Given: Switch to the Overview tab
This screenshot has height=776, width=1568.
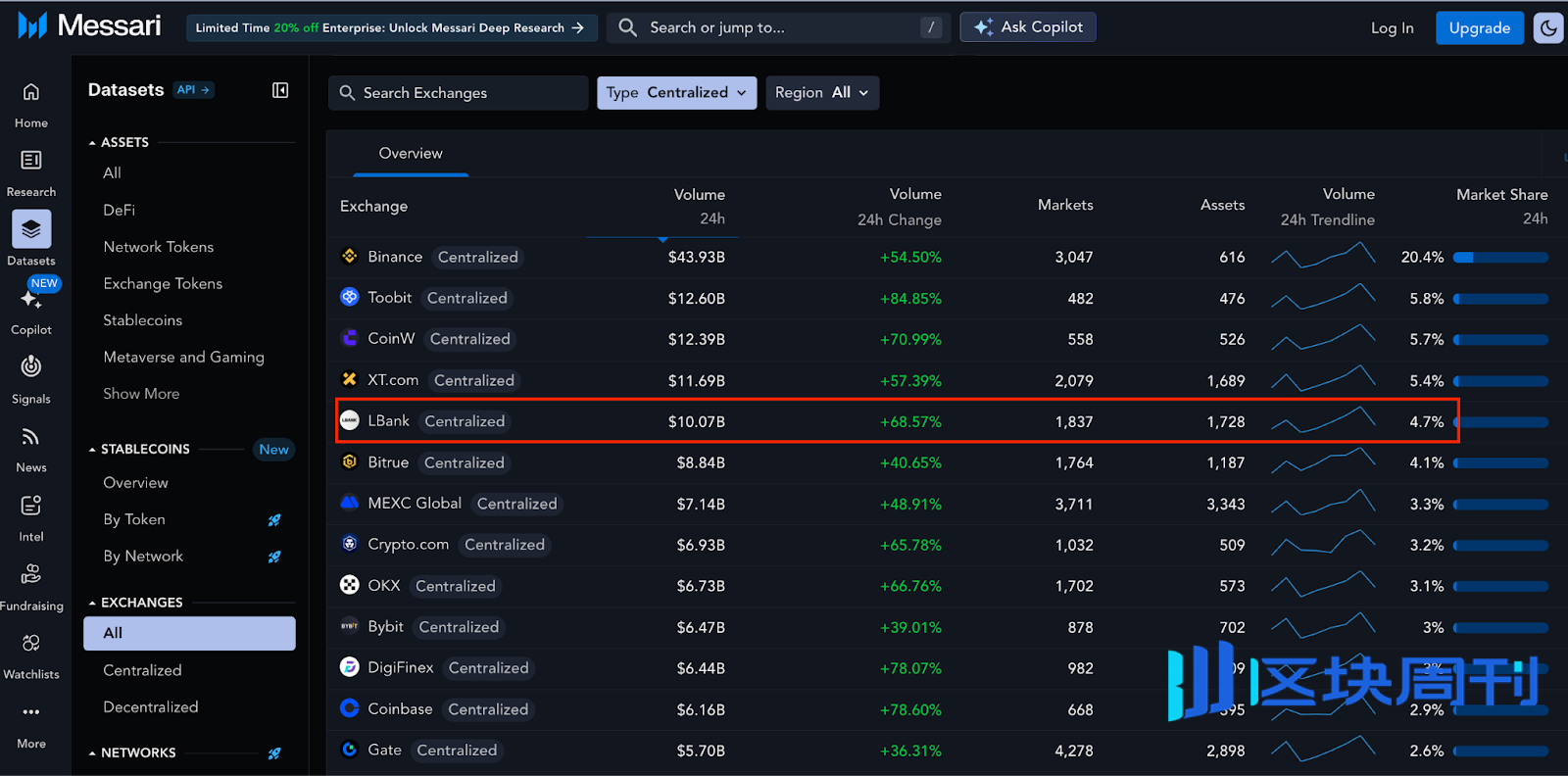Looking at the screenshot, I should [x=411, y=154].
